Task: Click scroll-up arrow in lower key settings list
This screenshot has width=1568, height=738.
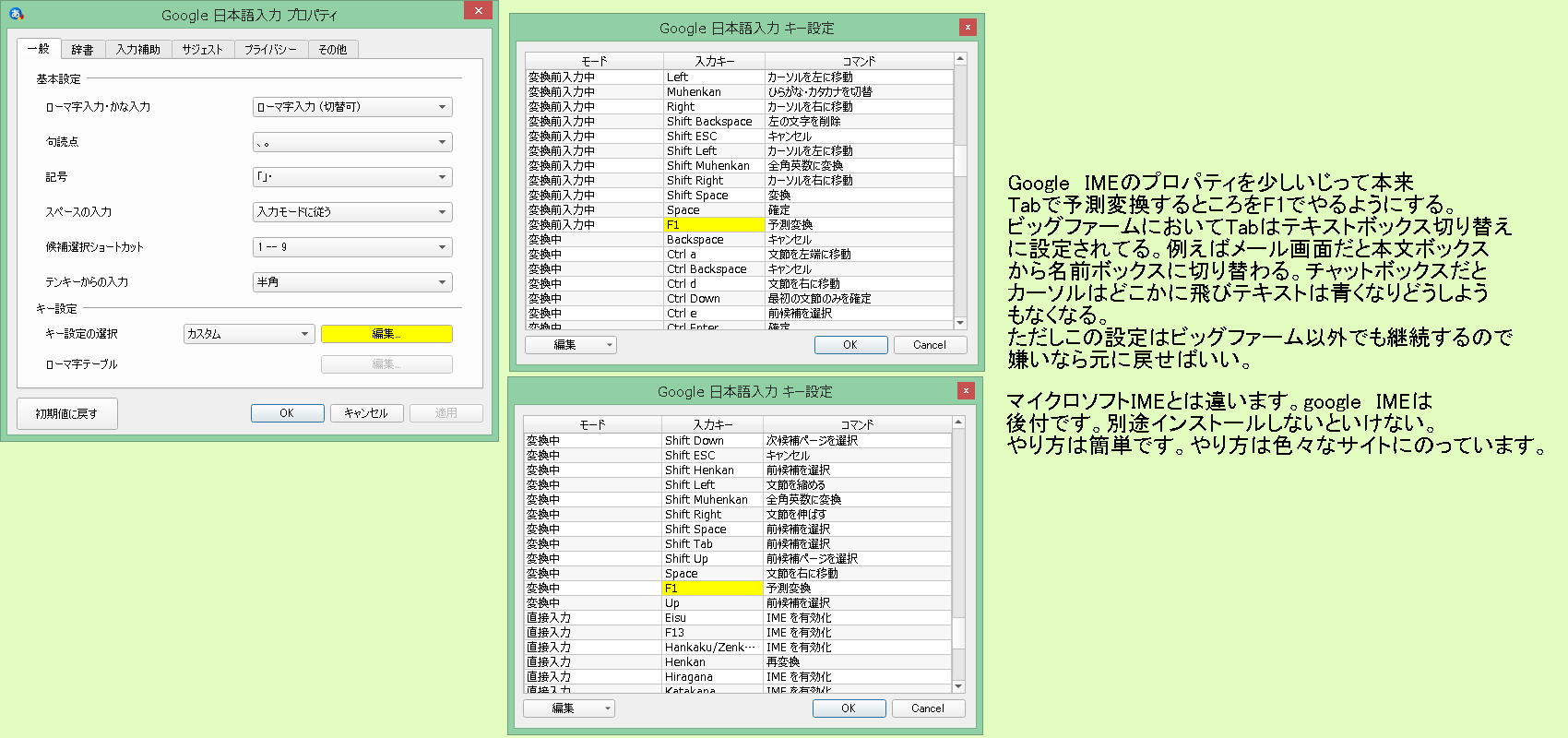Action: [958, 423]
